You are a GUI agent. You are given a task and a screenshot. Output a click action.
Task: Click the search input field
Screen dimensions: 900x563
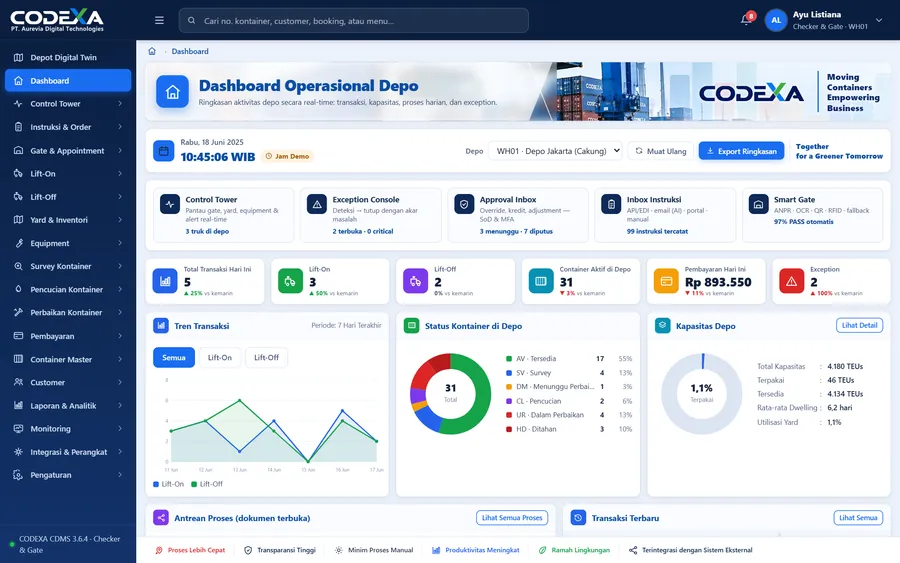(354, 21)
